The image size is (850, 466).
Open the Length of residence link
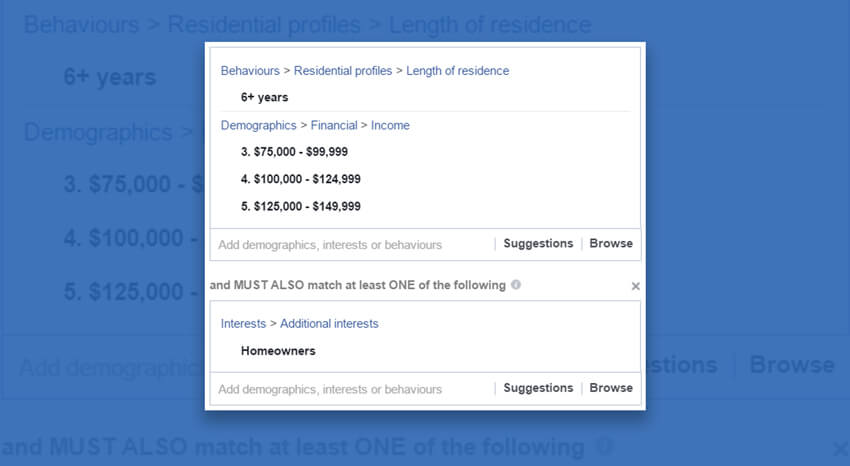click(458, 71)
